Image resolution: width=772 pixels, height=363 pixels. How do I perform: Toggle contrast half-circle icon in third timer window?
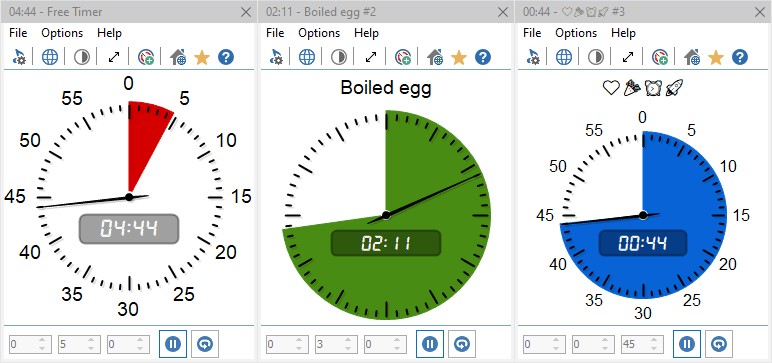click(596, 57)
